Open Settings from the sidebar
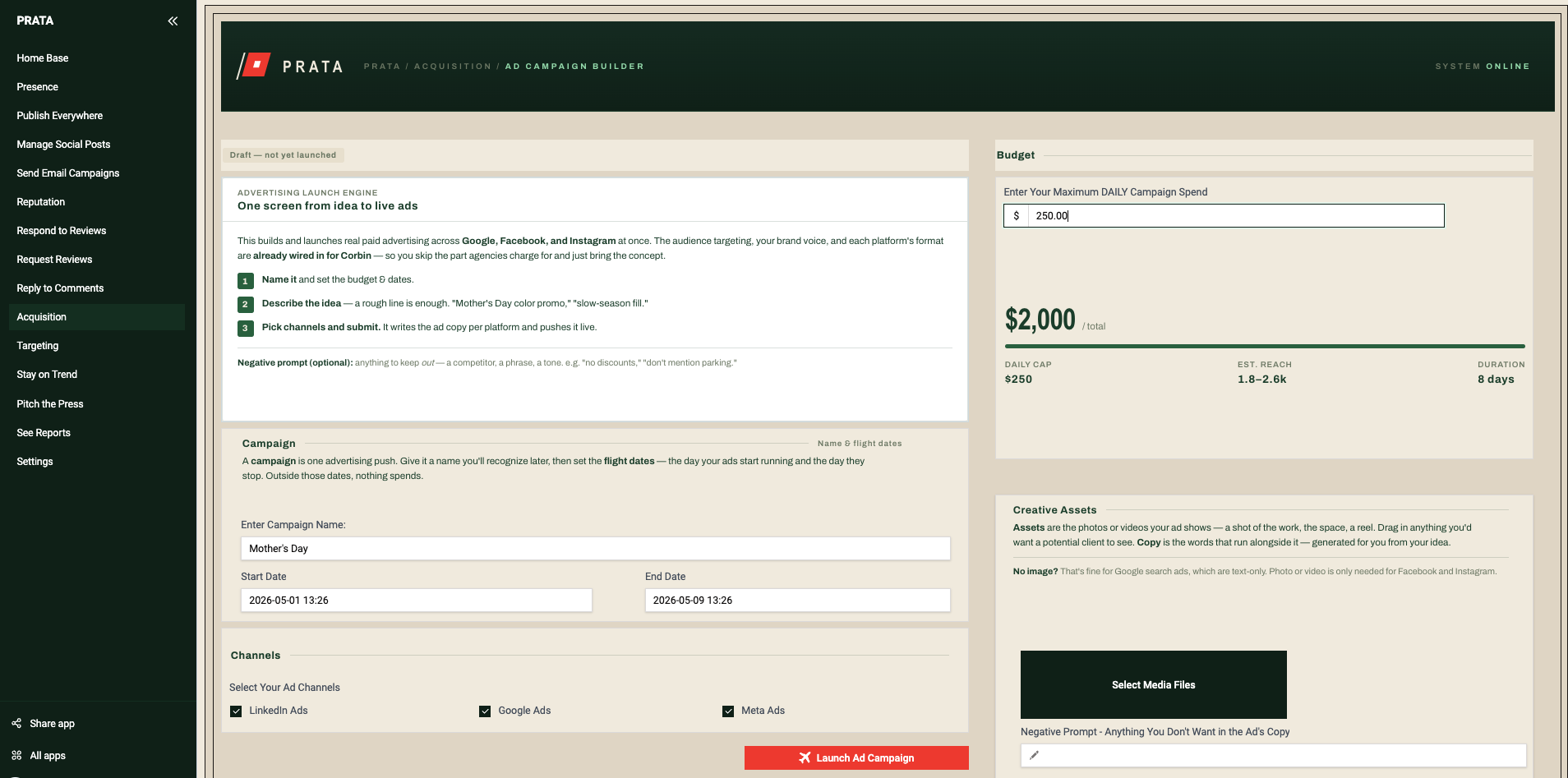 point(97,462)
